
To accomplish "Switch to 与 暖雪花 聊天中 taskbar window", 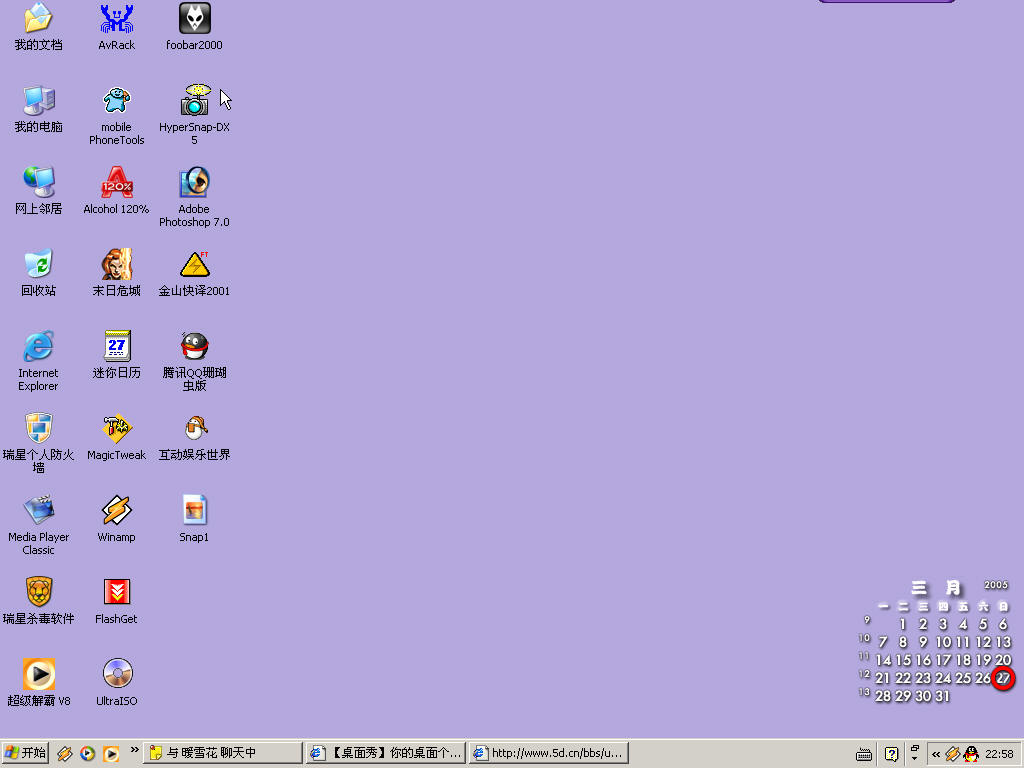I will click(x=223, y=753).
